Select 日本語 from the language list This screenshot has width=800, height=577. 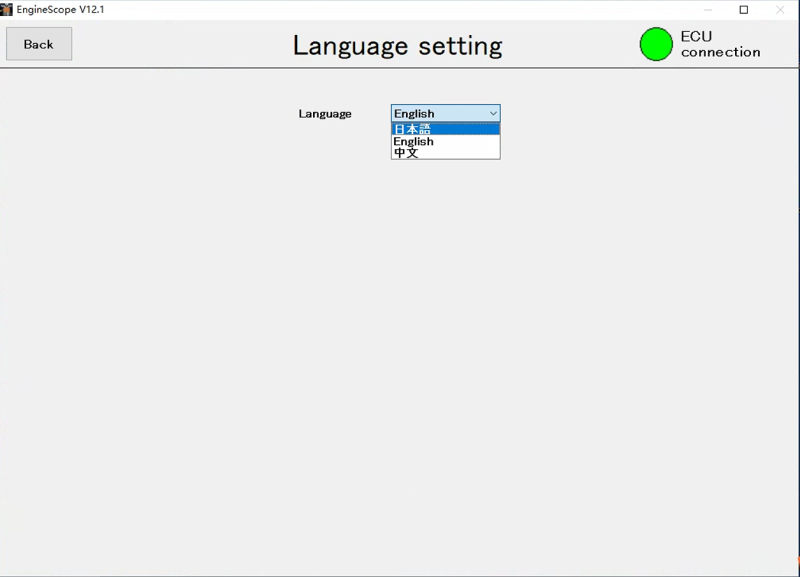coord(445,129)
